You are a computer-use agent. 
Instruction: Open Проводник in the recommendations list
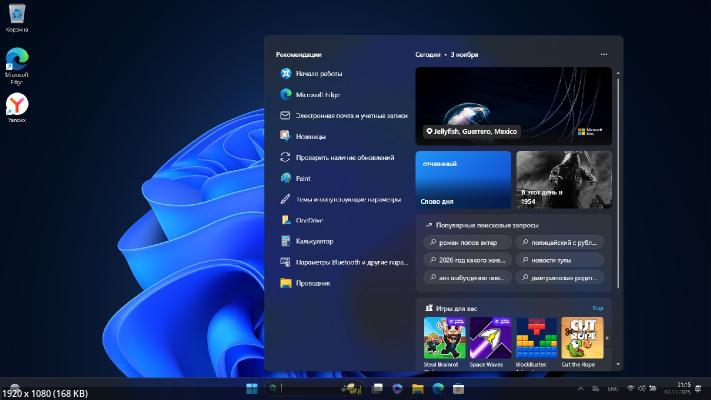[x=312, y=283]
